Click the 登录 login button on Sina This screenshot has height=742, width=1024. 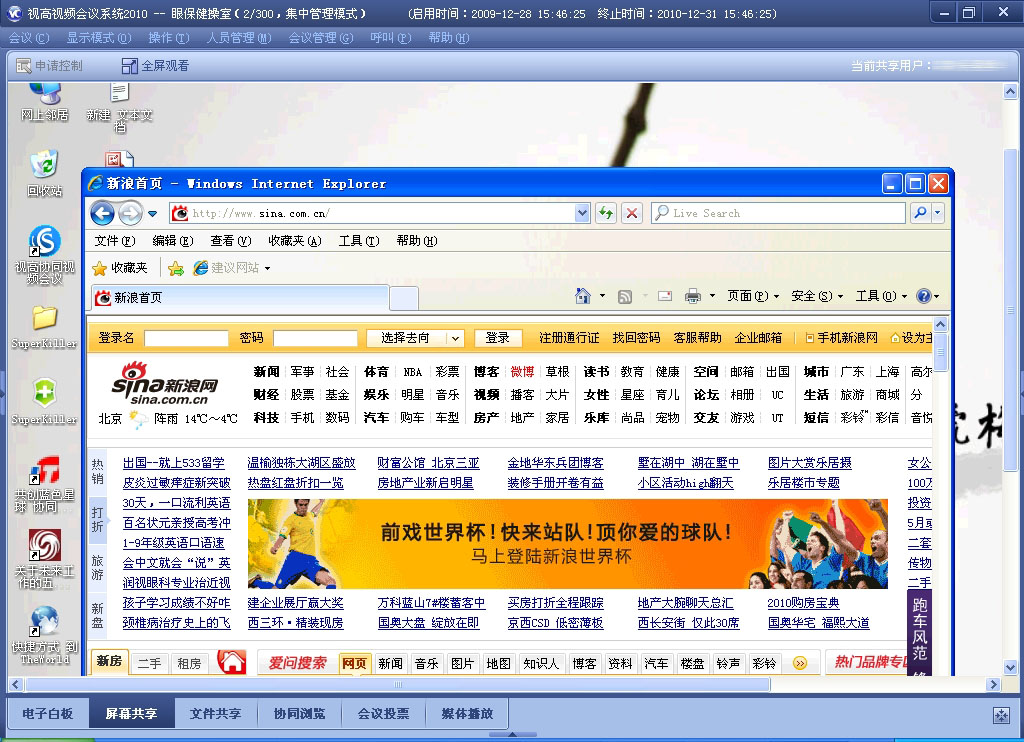498,338
